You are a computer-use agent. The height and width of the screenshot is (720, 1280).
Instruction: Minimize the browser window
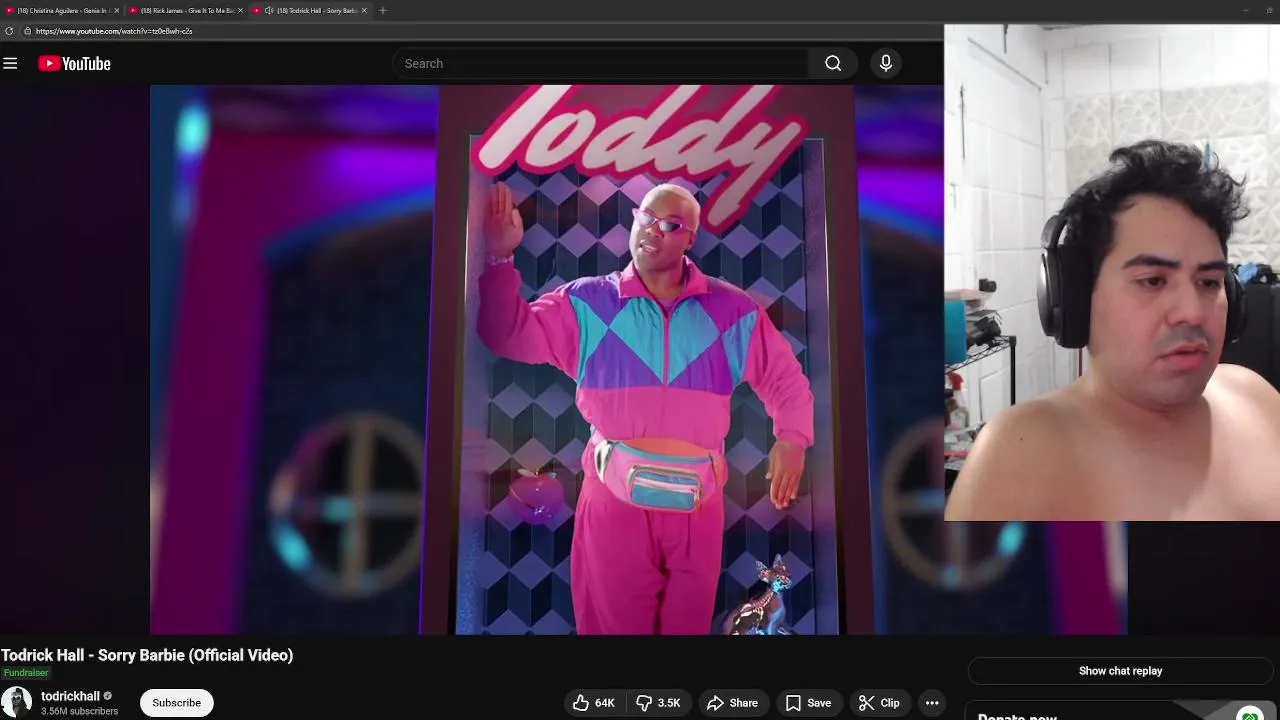coord(1245,10)
